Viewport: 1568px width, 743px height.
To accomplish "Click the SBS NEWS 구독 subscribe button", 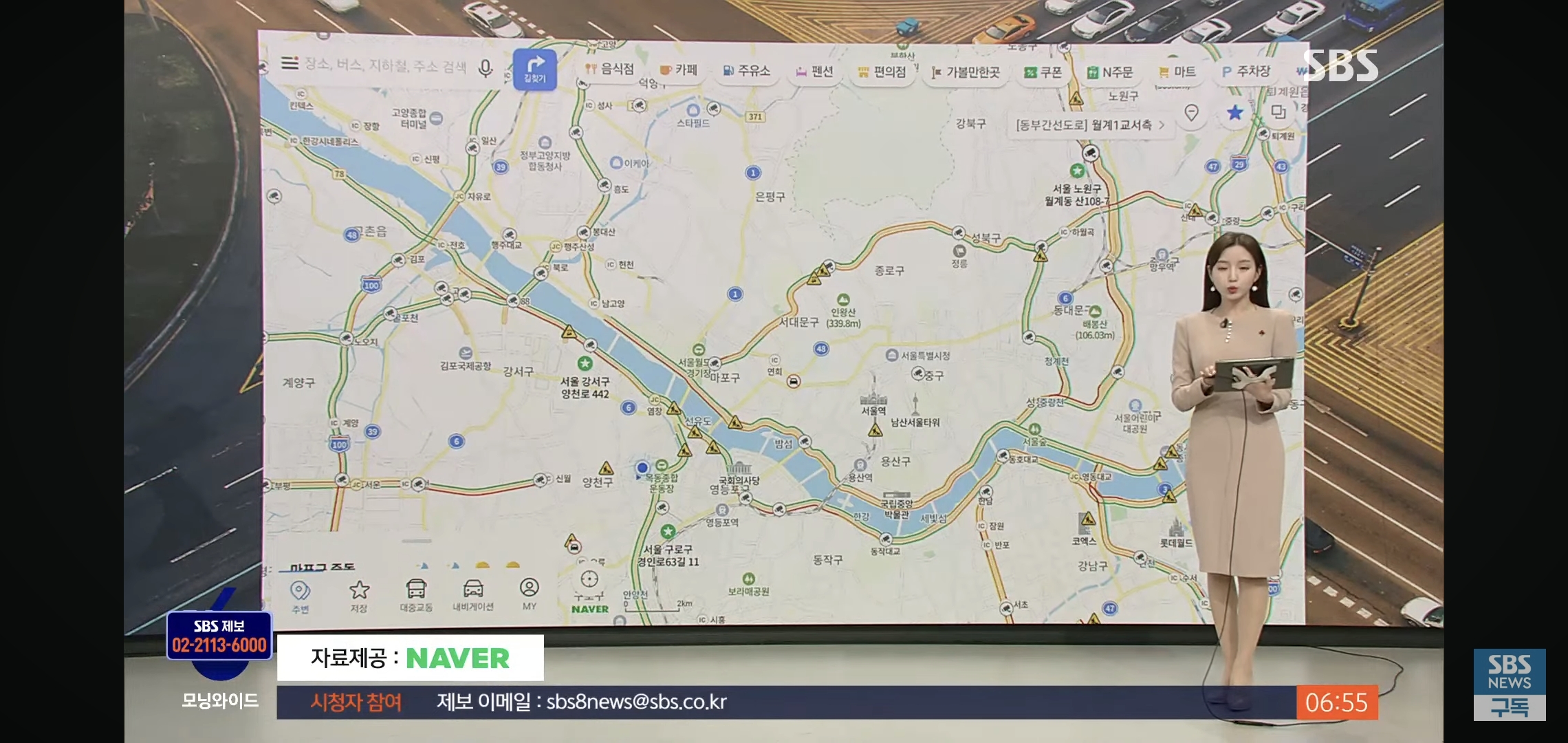I will pos(1510,685).
